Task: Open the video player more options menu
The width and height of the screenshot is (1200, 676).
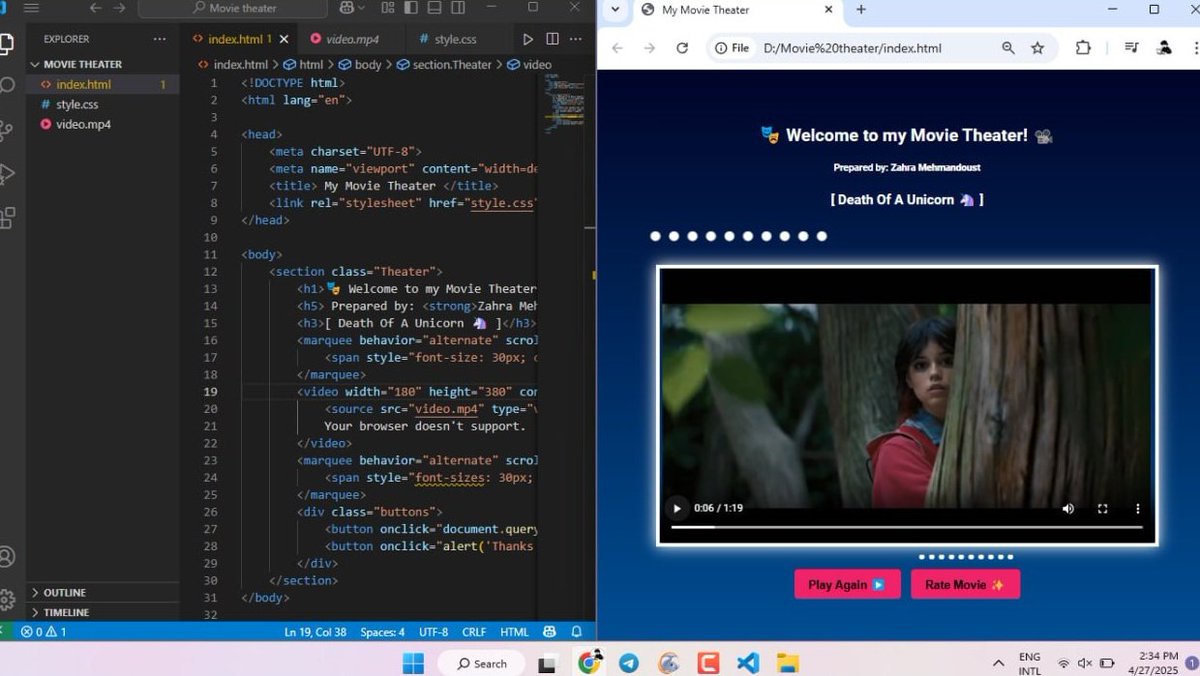Action: [x=1137, y=509]
